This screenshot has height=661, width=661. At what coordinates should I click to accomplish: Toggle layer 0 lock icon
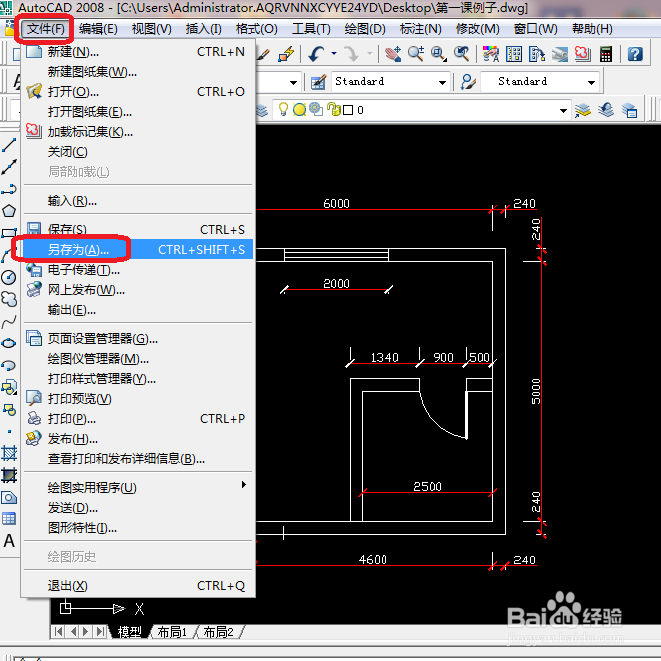pyautogui.click(x=334, y=109)
